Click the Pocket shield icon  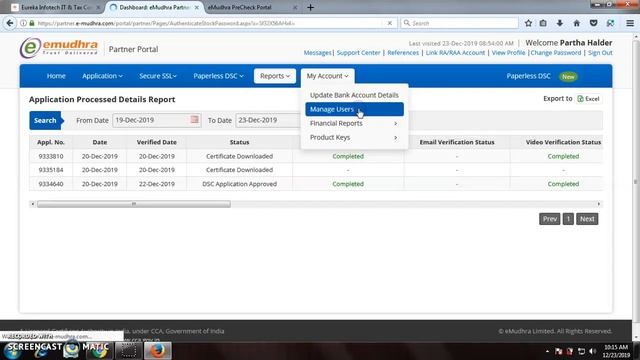[593, 23]
